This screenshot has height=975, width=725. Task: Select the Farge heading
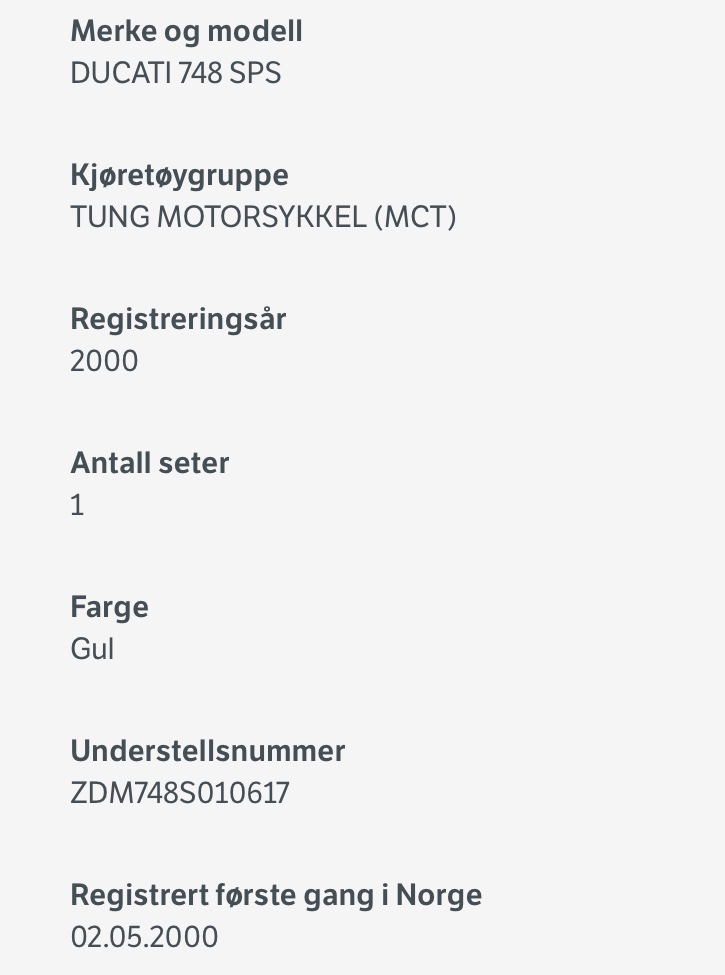click(x=109, y=608)
